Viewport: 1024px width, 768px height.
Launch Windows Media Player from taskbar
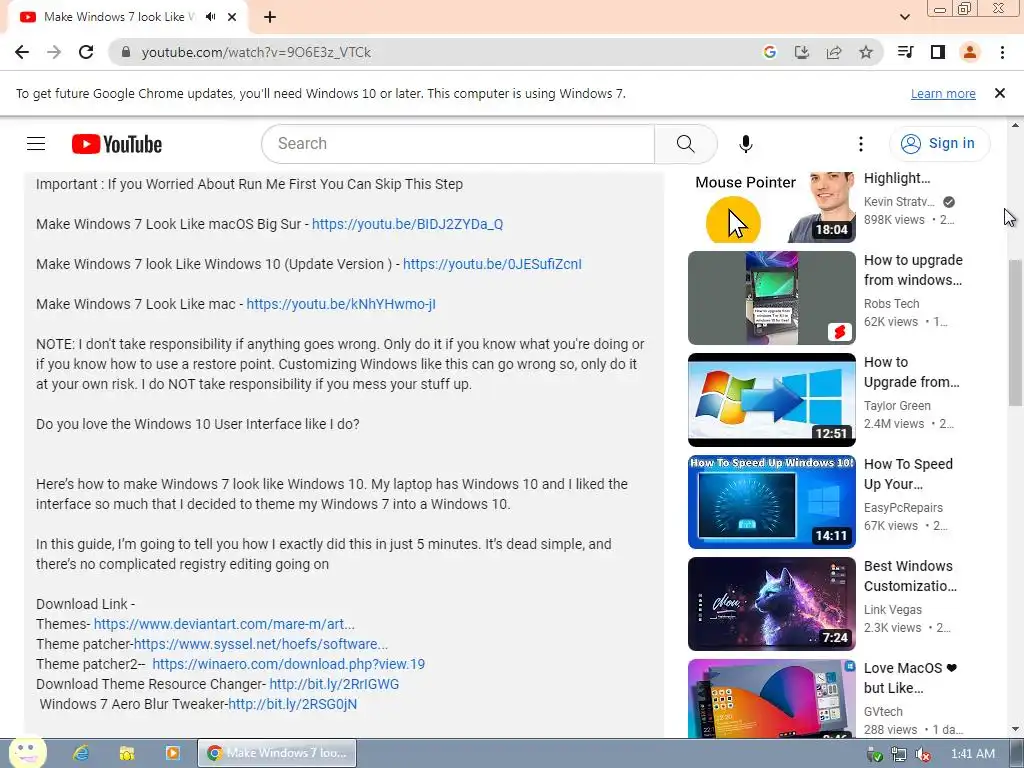(x=172, y=753)
